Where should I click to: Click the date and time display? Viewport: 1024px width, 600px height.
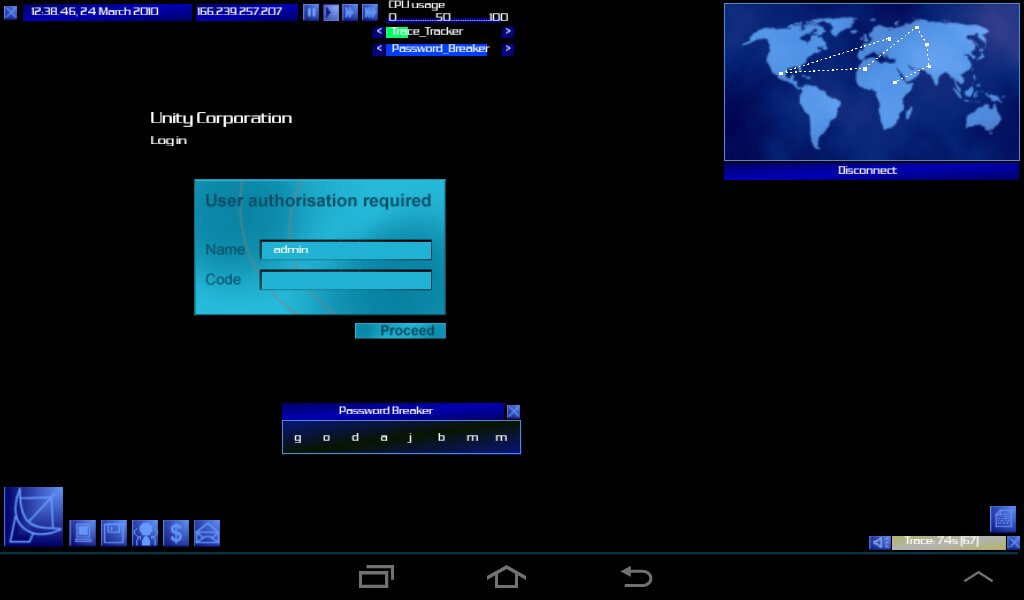click(107, 12)
